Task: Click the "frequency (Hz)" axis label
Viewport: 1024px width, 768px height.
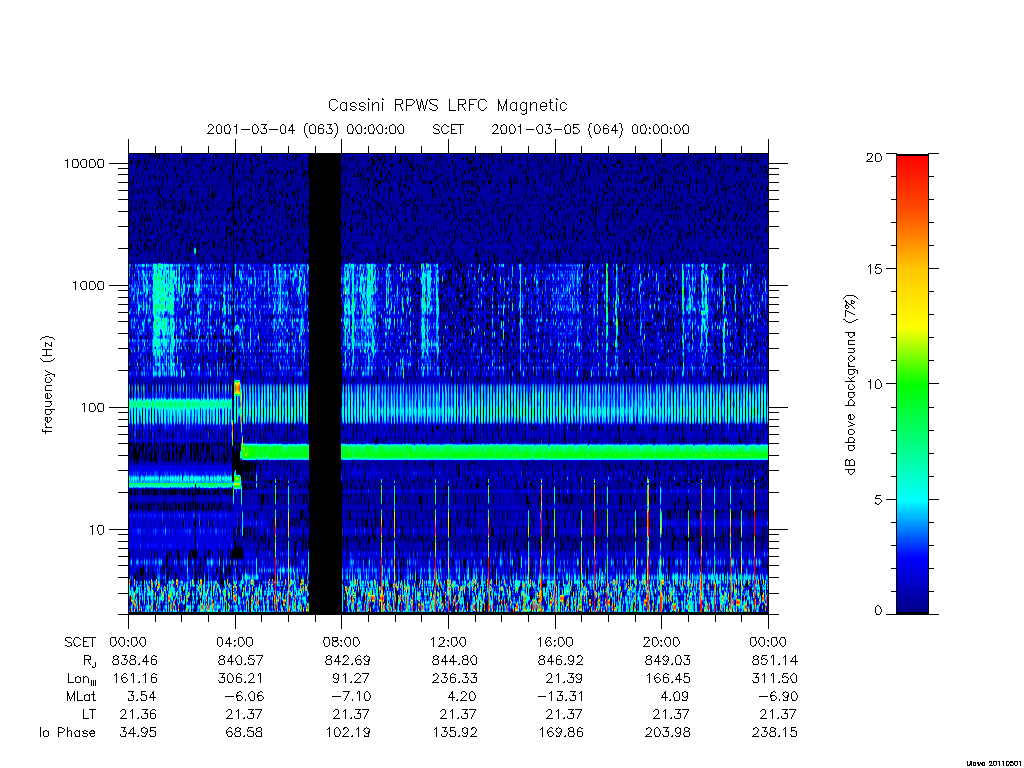Action: [48, 385]
